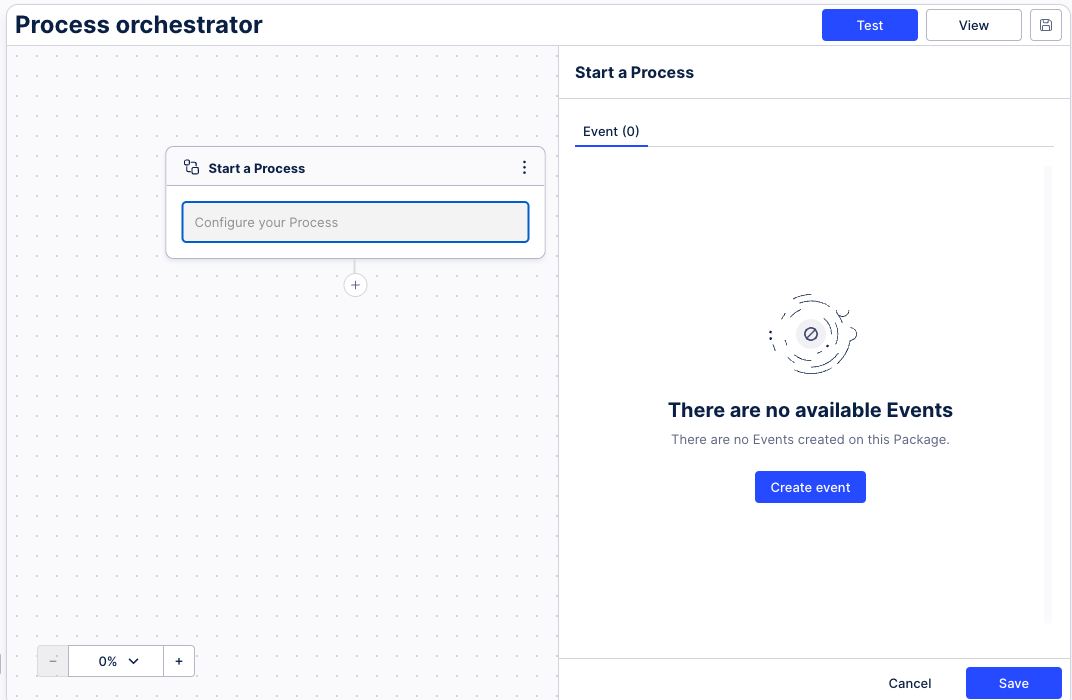Expand the zoom chevron arrow

point(134,661)
